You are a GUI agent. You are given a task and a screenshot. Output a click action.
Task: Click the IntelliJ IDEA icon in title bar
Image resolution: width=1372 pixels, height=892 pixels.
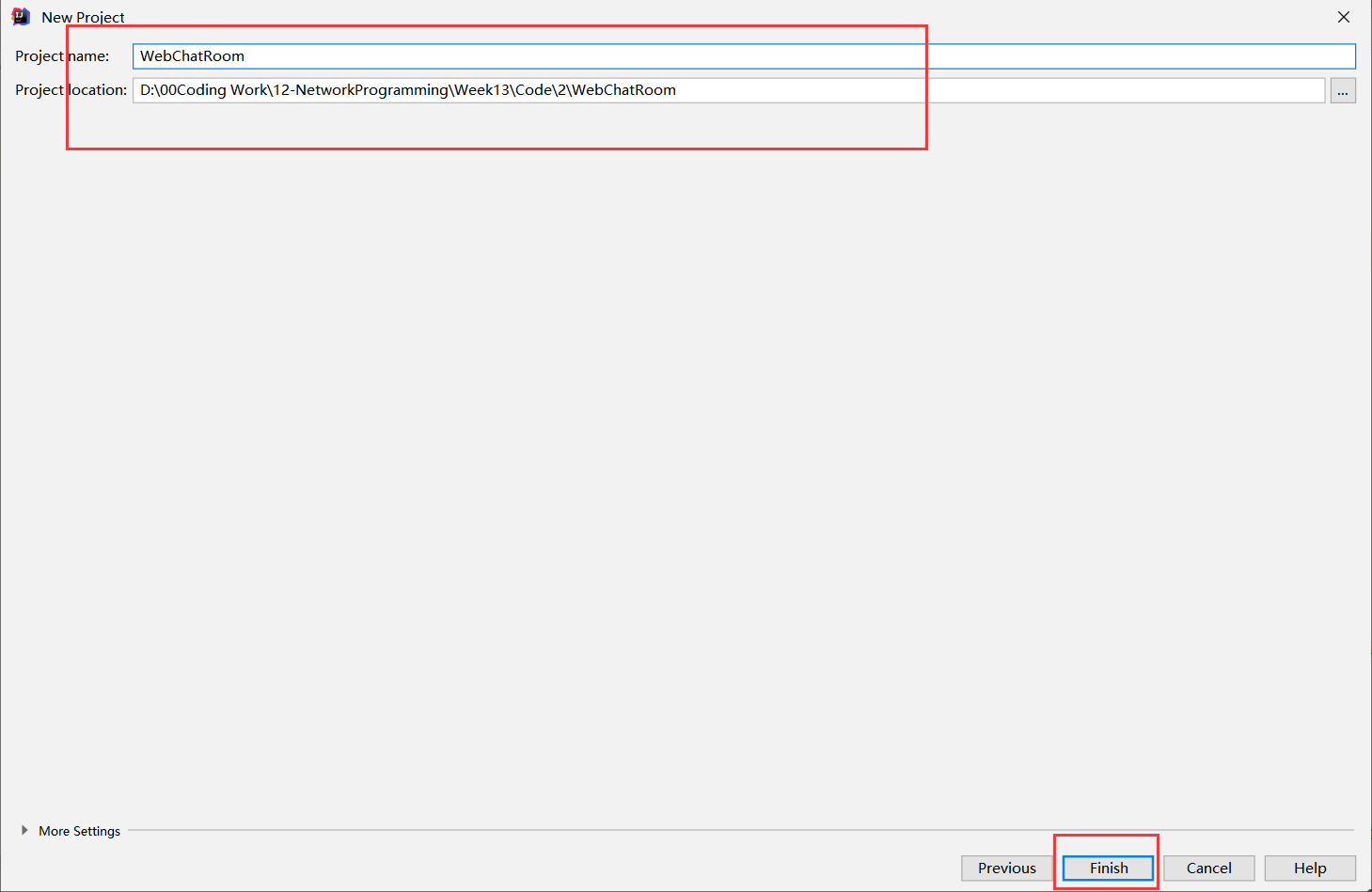[x=21, y=16]
